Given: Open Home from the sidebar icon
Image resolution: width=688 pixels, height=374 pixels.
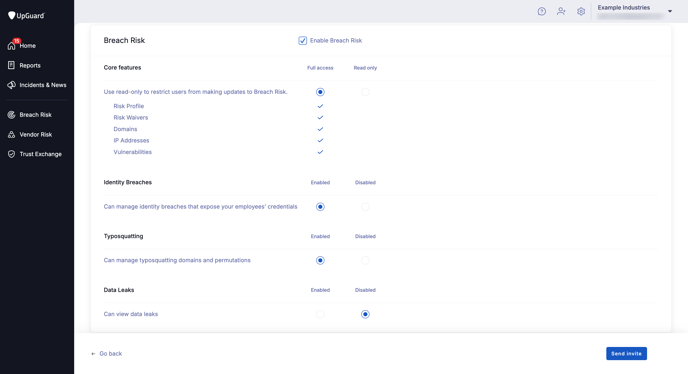Looking at the screenshot, I should tap(11, 46).
